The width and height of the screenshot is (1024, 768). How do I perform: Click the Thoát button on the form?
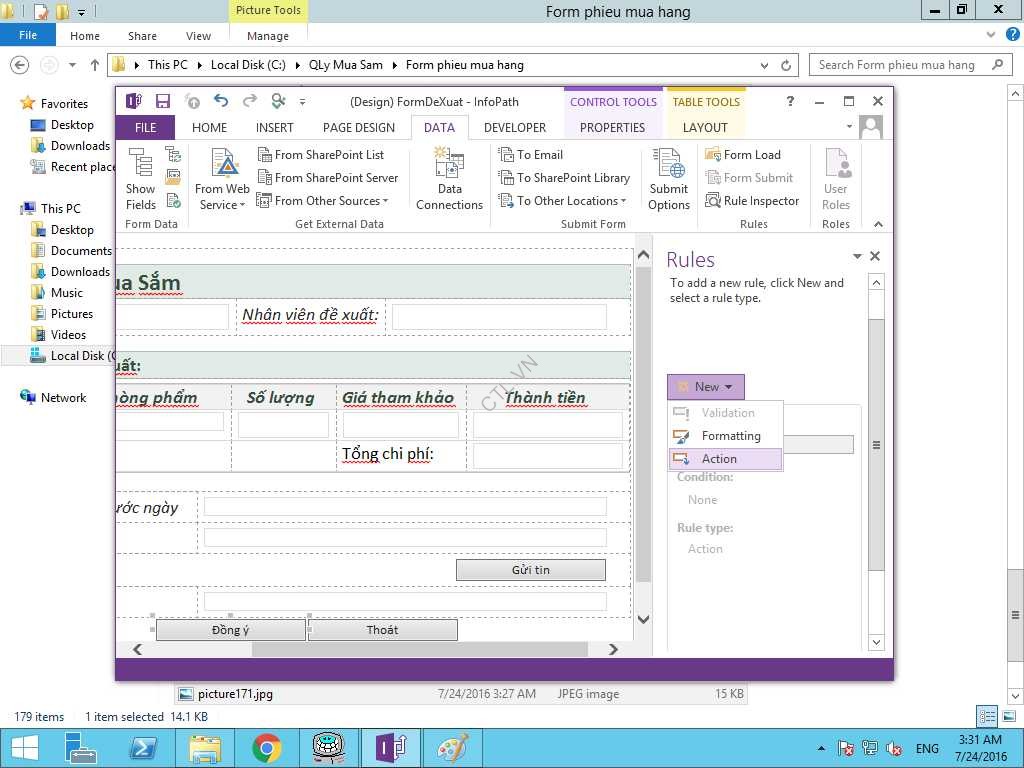pos(382,630)
